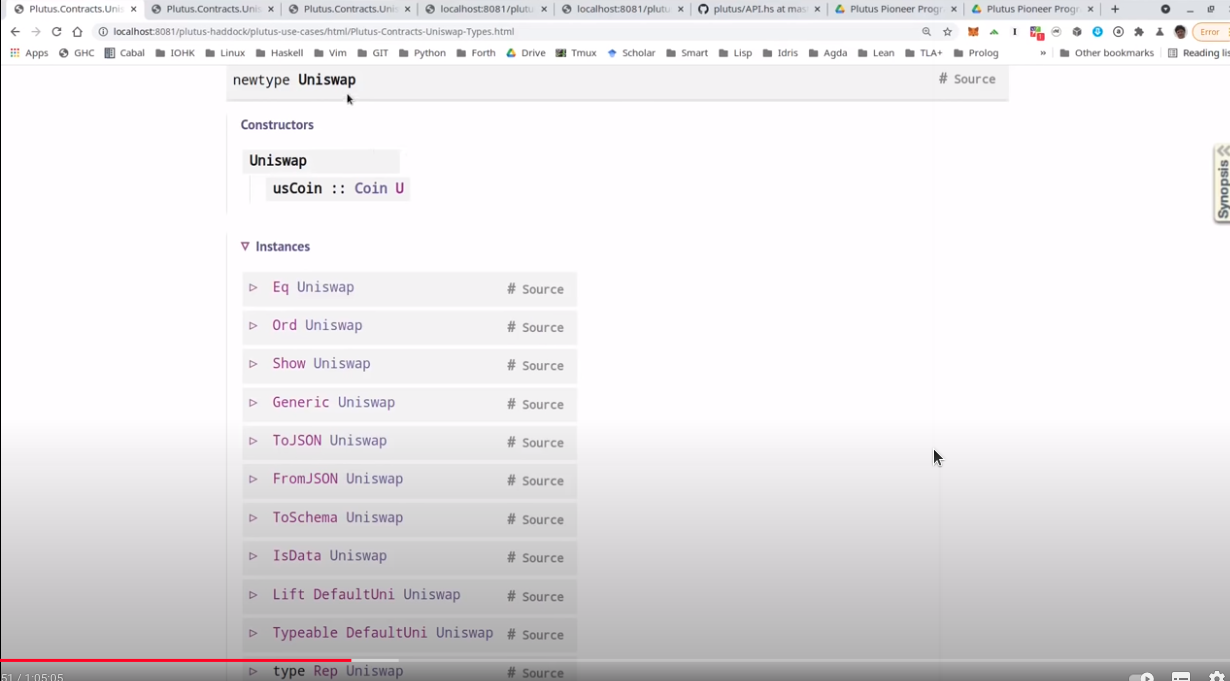Toggle the YouTube autoplay switch

tap(1141, 677)
